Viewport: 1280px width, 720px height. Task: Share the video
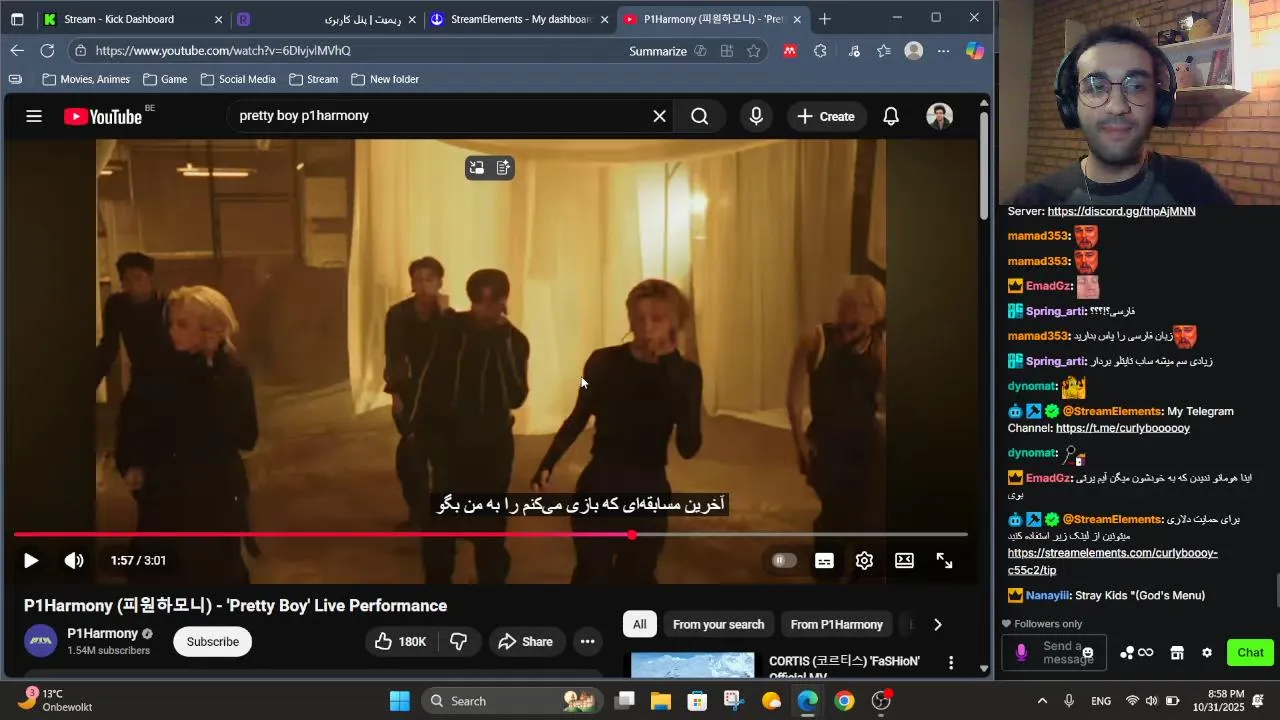[526, 642]
